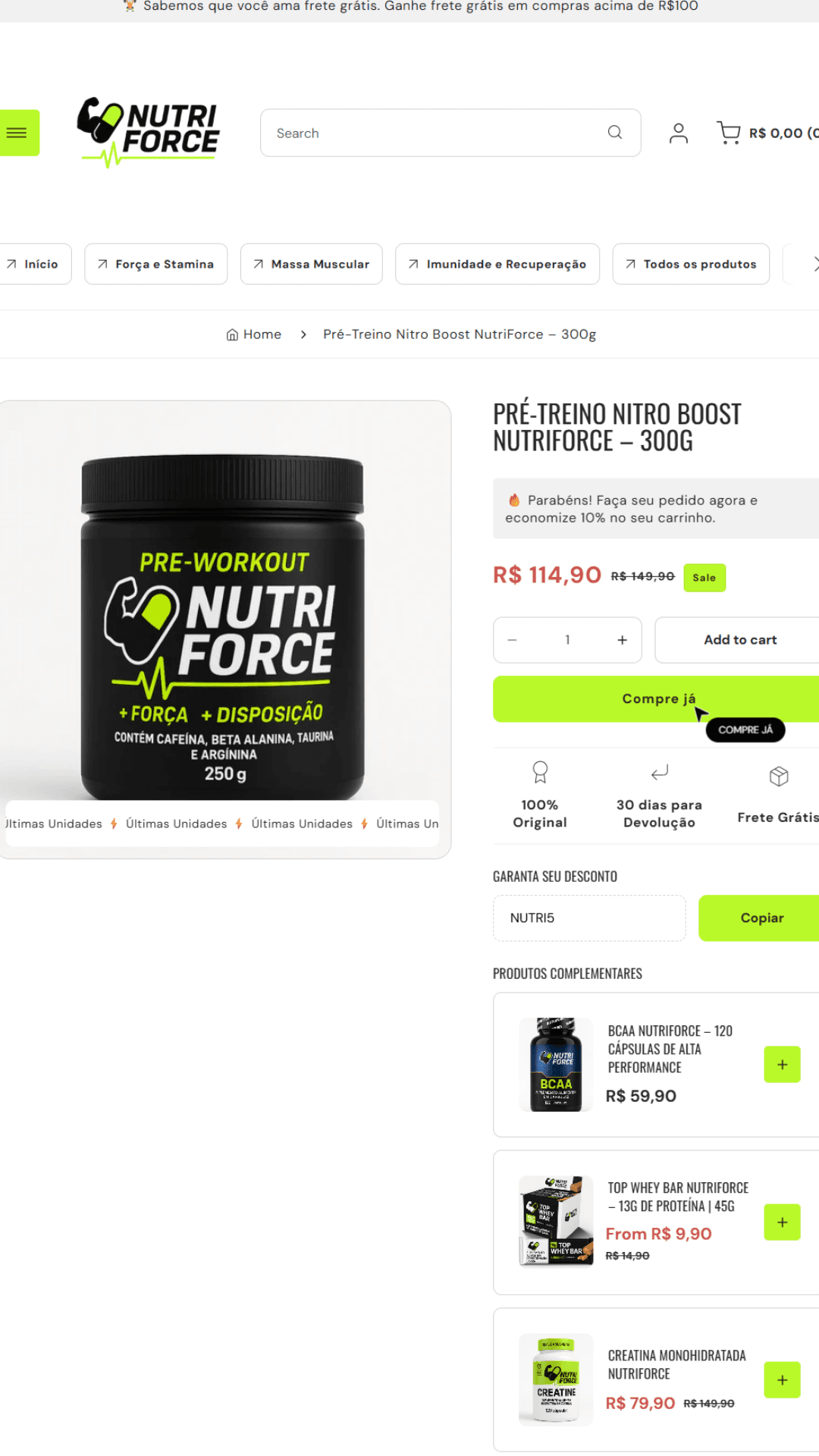819x1456 pixels.
Task: Open the shopping cart icon
Action: pos(729,133)
